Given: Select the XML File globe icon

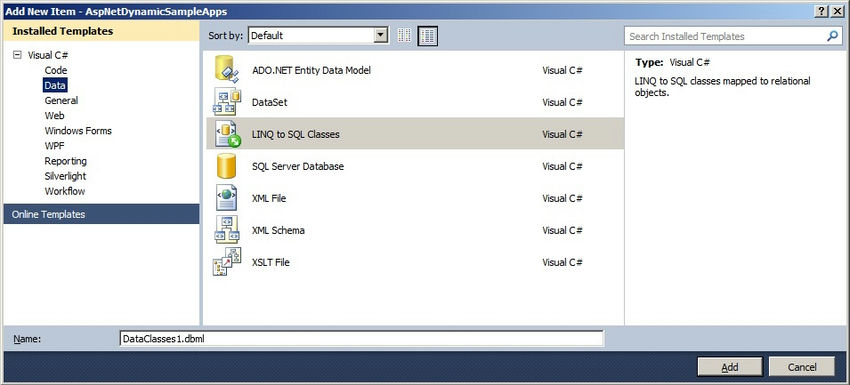Looking at the screenshot, I should (227, 198).
